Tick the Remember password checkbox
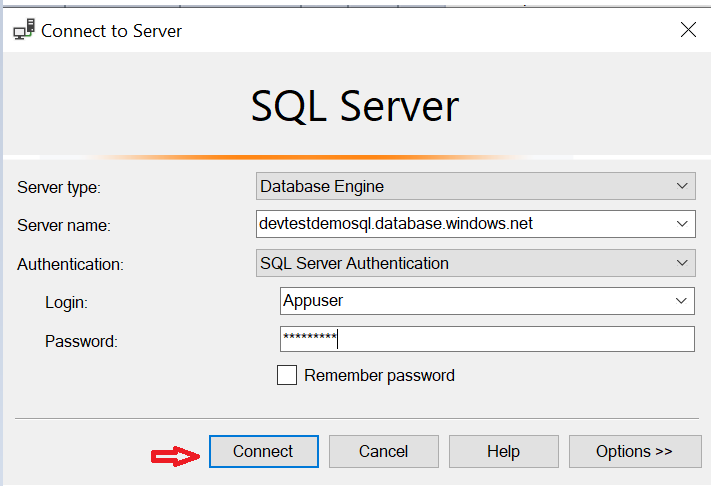 (x=287, y=375)
